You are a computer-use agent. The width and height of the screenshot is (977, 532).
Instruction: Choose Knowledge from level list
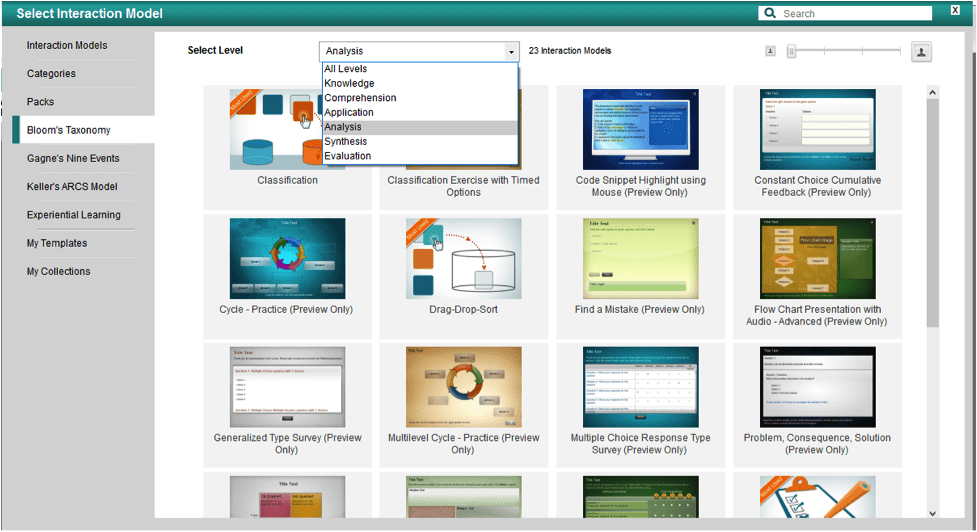420,83
